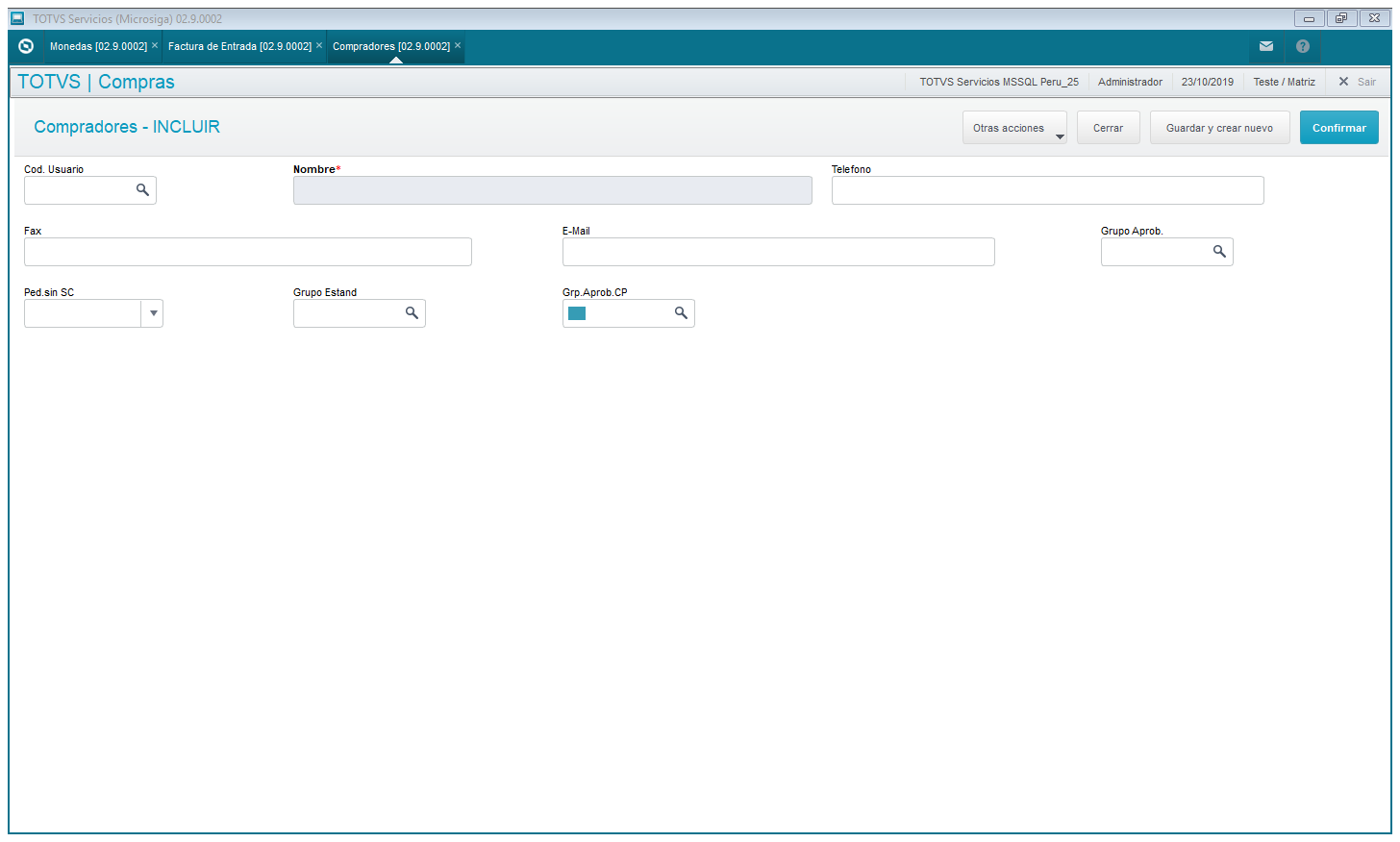Focus the Telefono input field
Image resolution: width=1400 pixels, height=842 pixels.
pyautogui.click(x=1047, y=190)
